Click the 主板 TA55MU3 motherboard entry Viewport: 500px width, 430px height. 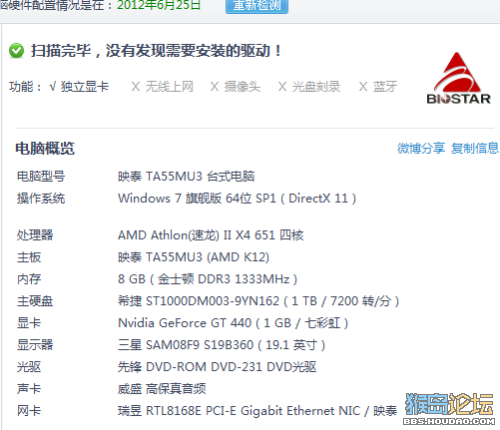click(194, 257)
